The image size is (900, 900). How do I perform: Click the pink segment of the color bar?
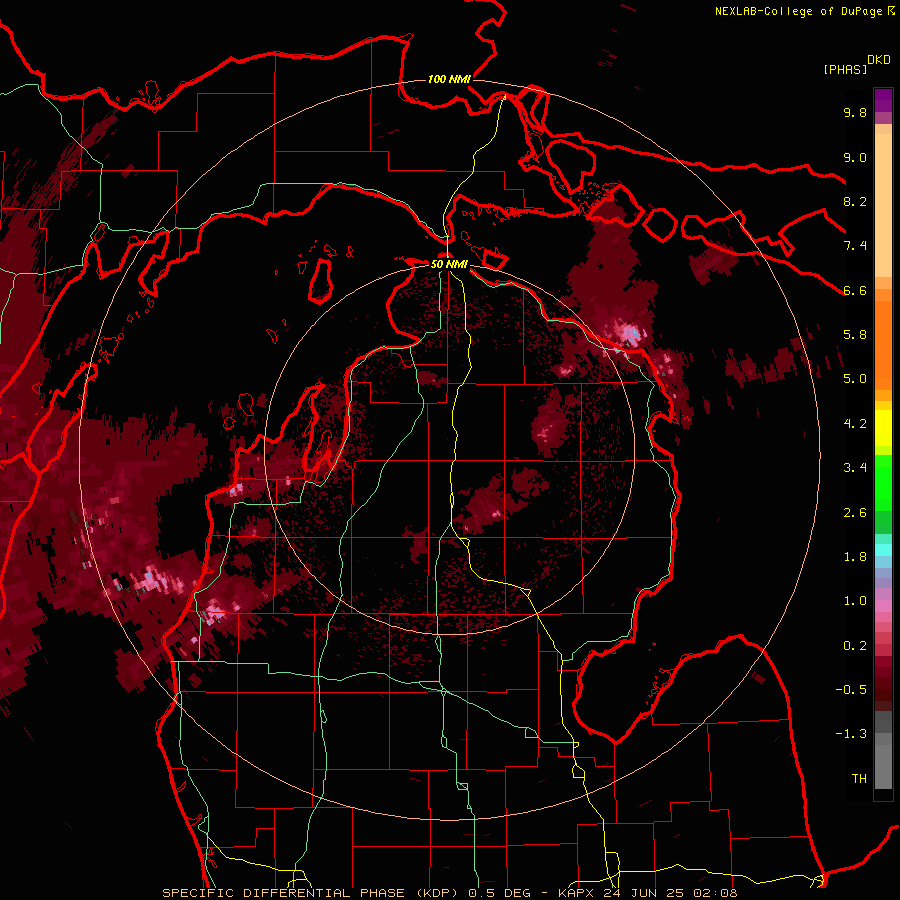pos(883,606)
